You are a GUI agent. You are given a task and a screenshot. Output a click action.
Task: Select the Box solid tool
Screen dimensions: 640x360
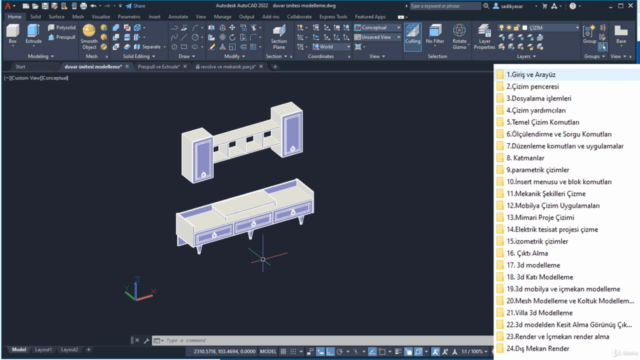[13, 33]
